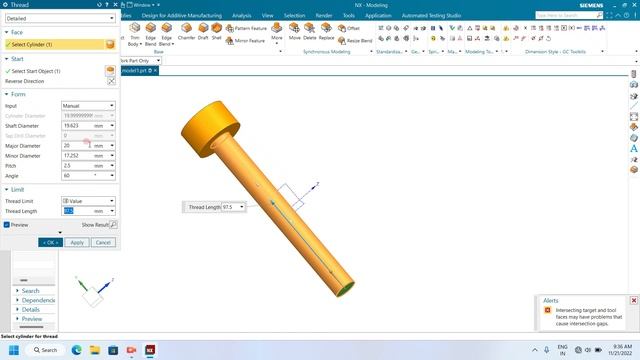Click the OK button
Image resolution: width=640 pixels, height=360 pixels.
pos(51,242)
